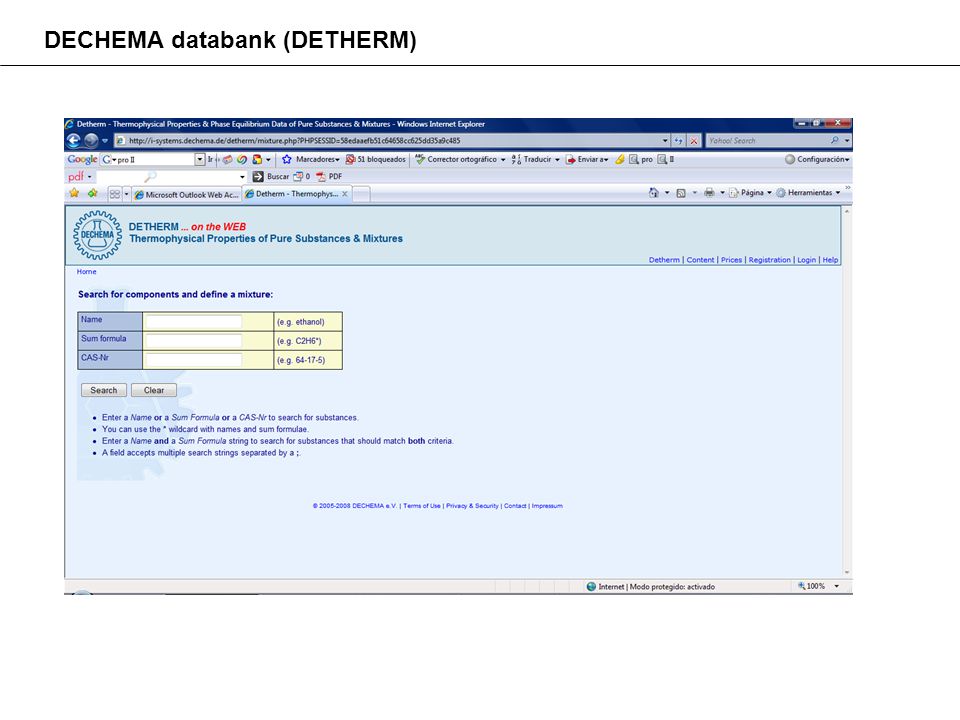The image size is (960, 720).
Task: Click the Favorites Center star icon
Action: (74, 193)
